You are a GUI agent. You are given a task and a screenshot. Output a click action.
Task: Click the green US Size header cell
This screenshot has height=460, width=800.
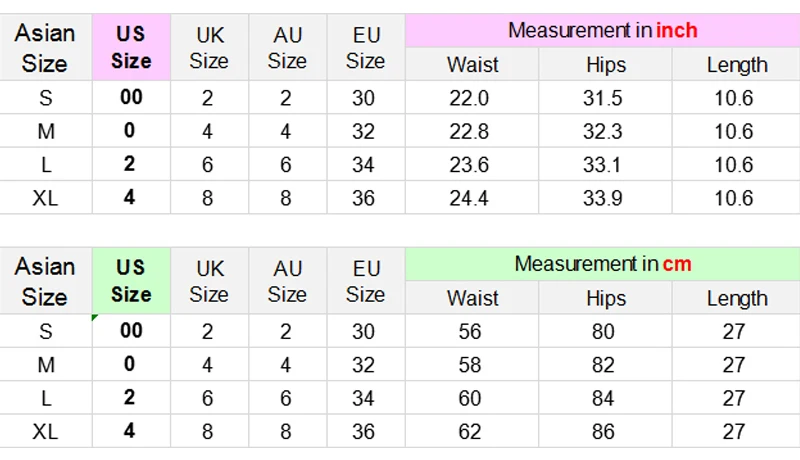pos(131,281)
